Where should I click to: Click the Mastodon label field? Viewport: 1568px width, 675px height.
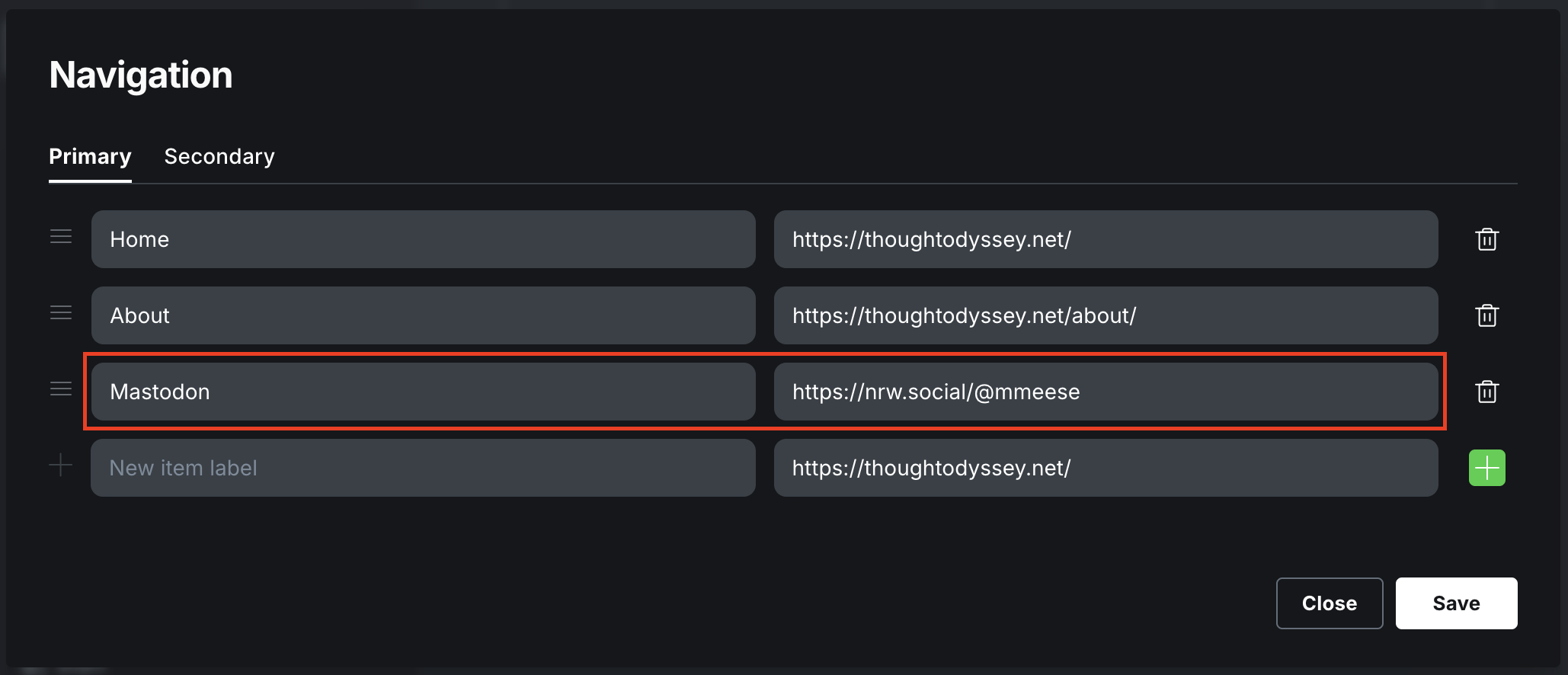coord(423,392)
